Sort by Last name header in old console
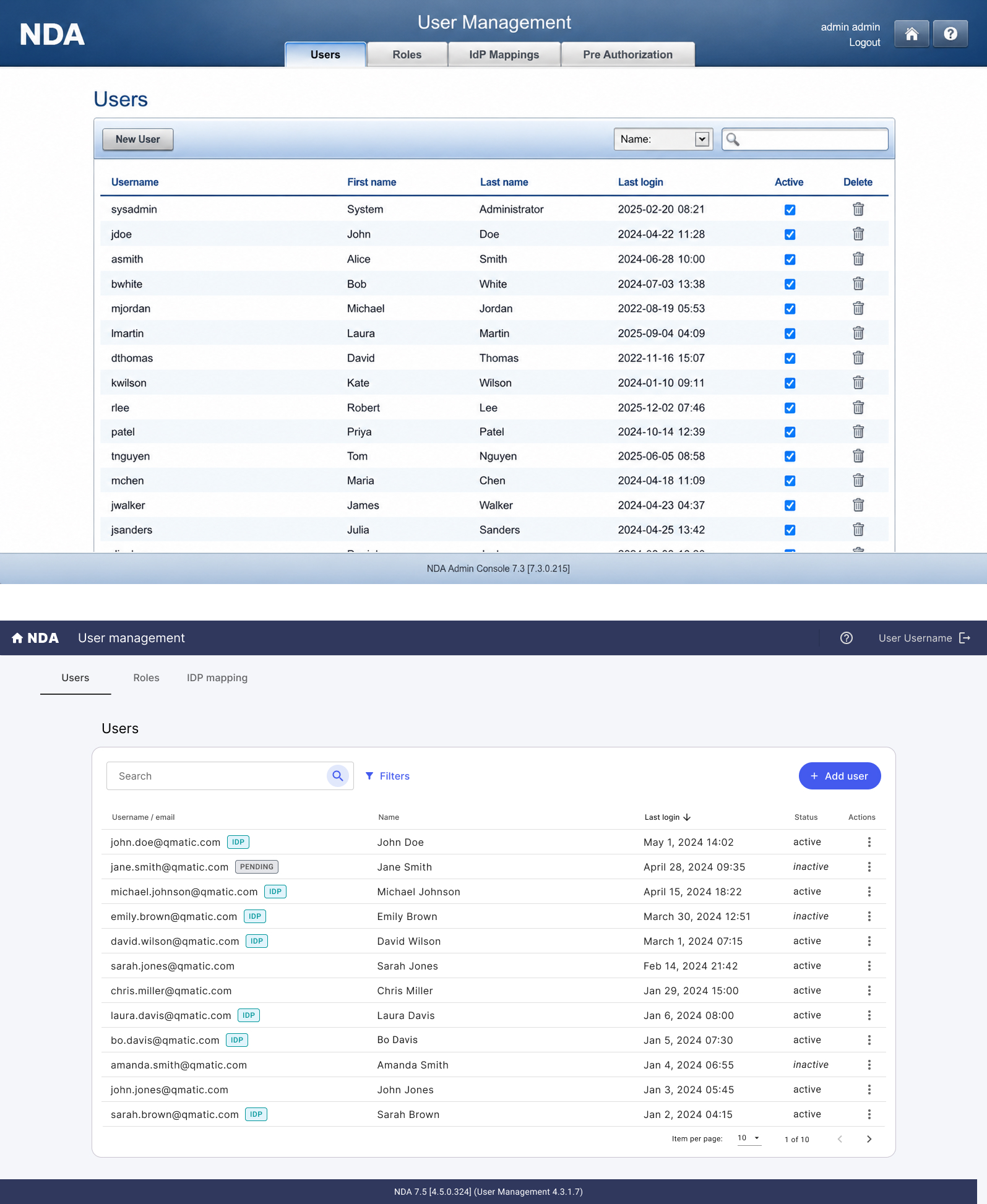Viewport: 987px width, 1204px height. pyautogui.click(x=504, y=182)
